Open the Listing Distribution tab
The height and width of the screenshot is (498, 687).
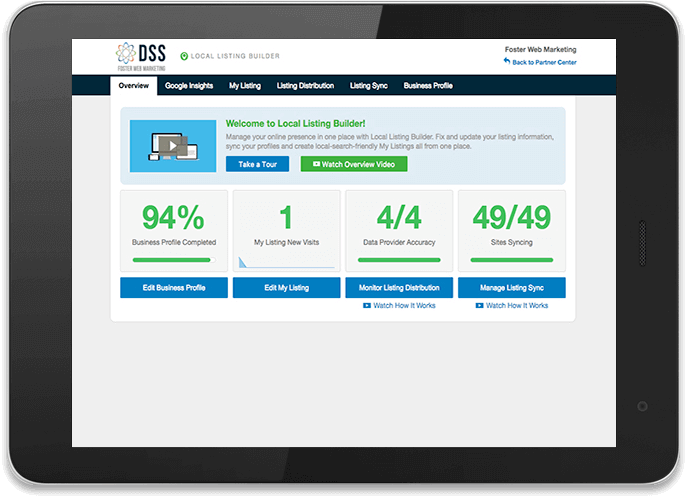(305, 86)
